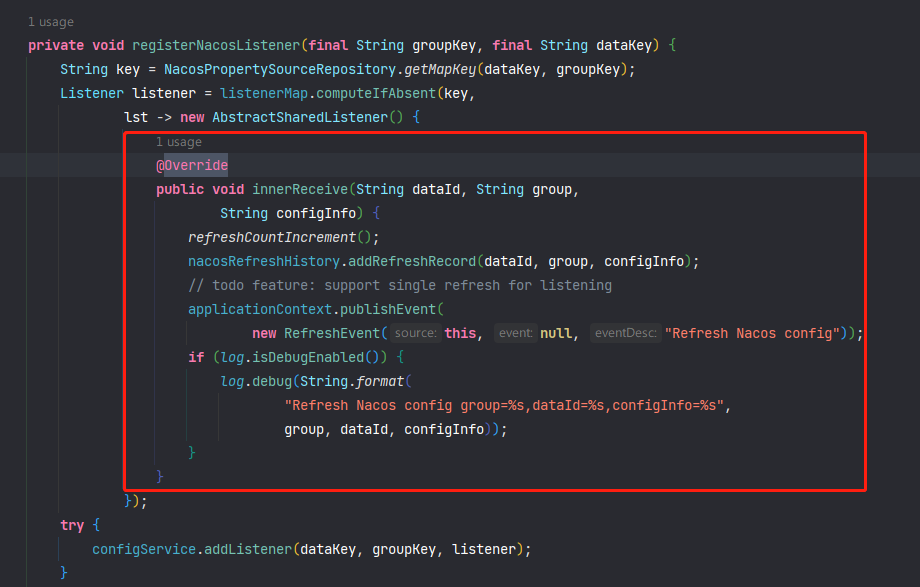The image size is (920, 587).
Task: Click the format string with group=%s
Action: [504, 406]
